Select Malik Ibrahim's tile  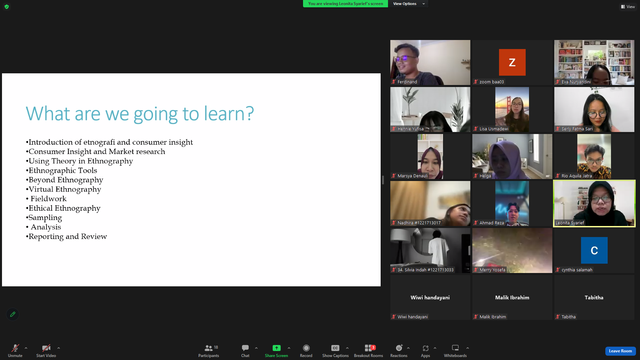[512, 298]
